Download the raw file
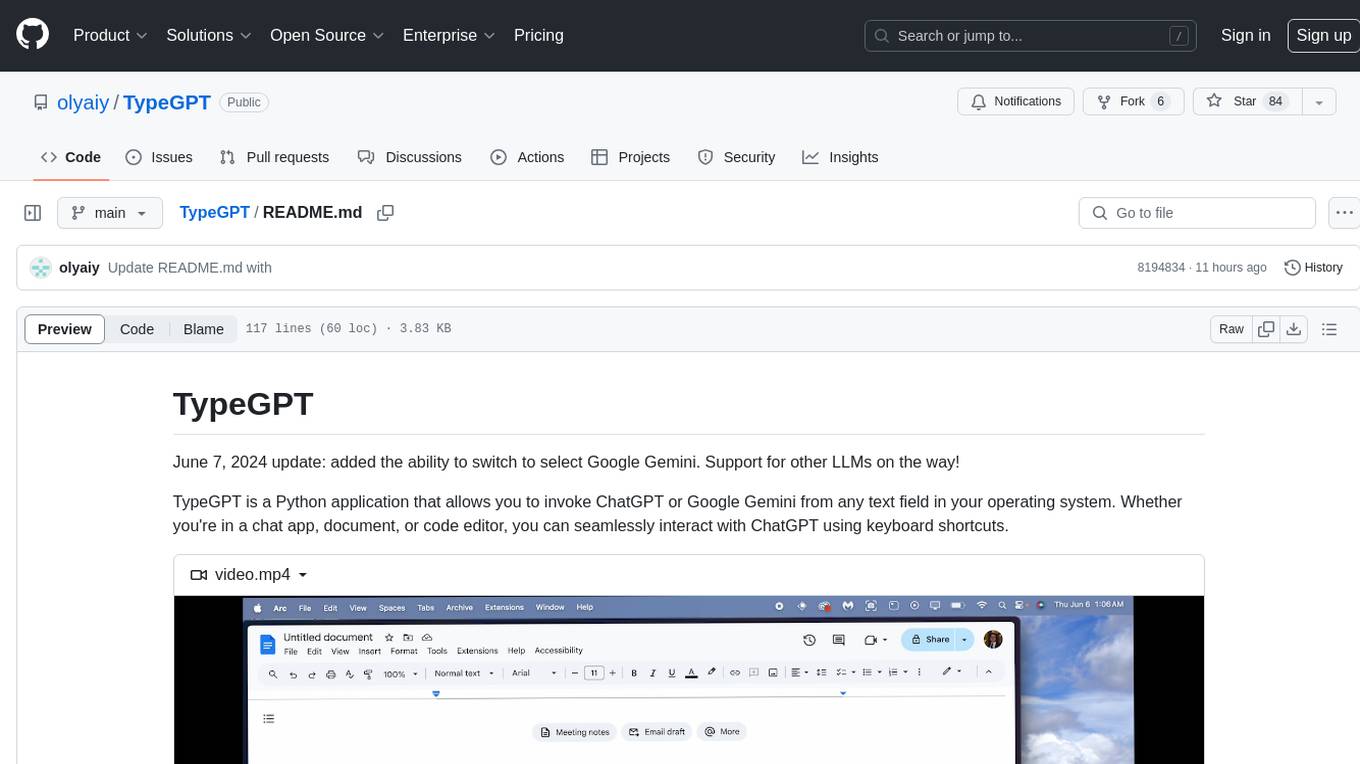The height and width of the screenshot is (764, 1360). 1294,329
